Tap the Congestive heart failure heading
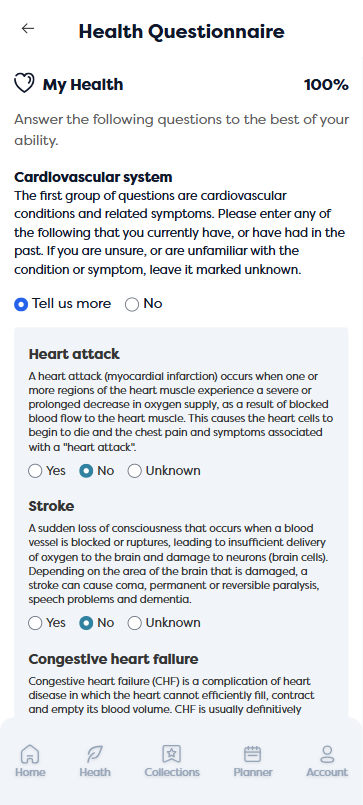Image resolution: width=363 pixels, height=805 pixels. pyautogui.click(x=113, y=659)
